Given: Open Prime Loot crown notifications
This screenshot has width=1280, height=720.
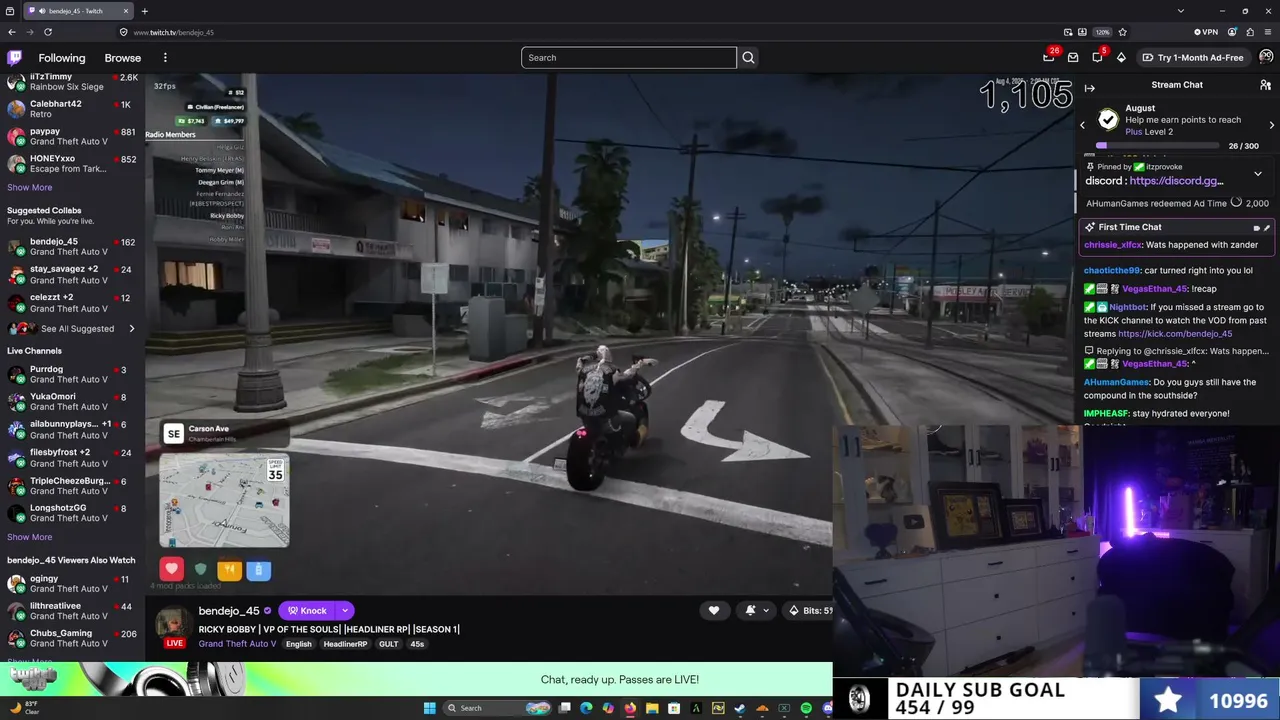Looking at the screenshot, I should point(1049,57).
